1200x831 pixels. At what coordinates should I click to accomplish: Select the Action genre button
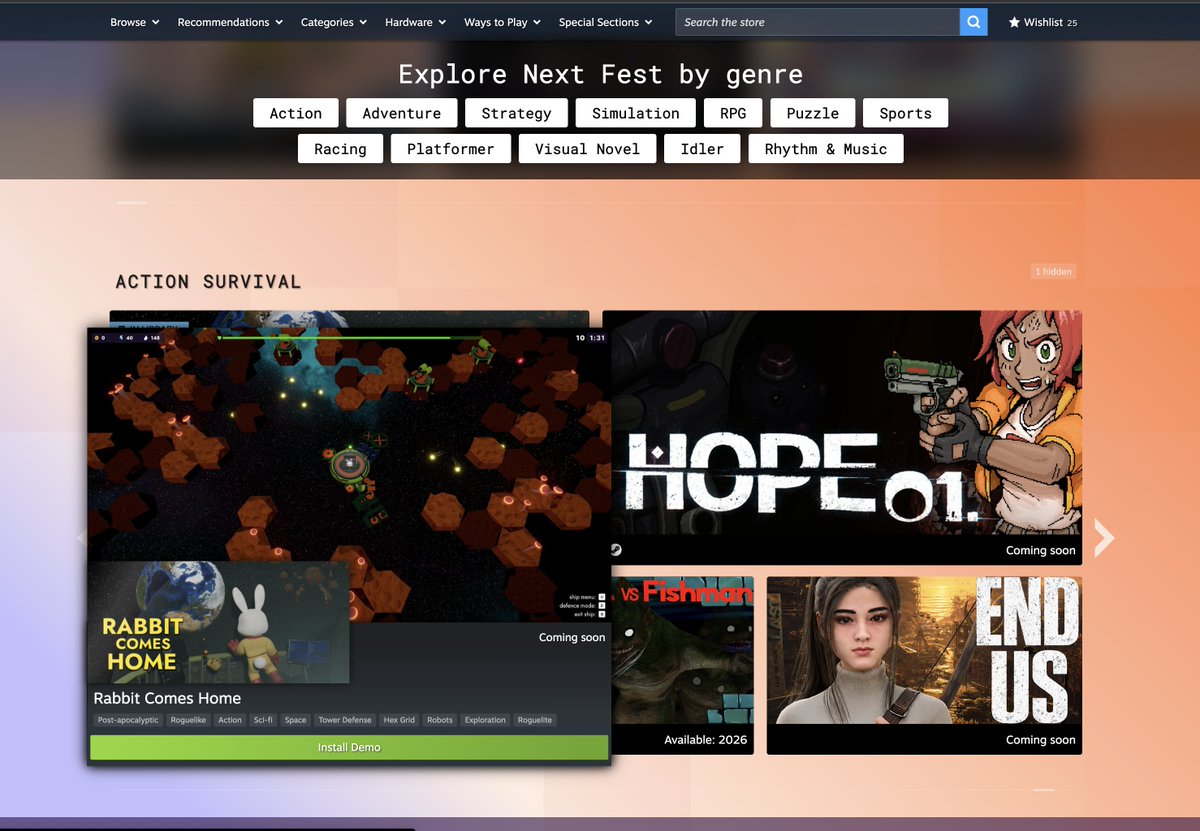coord(296,113)
